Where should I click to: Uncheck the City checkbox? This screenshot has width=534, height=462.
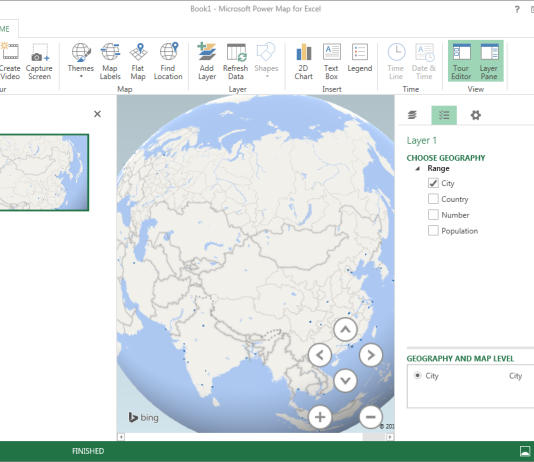click(x=433, y=183)
